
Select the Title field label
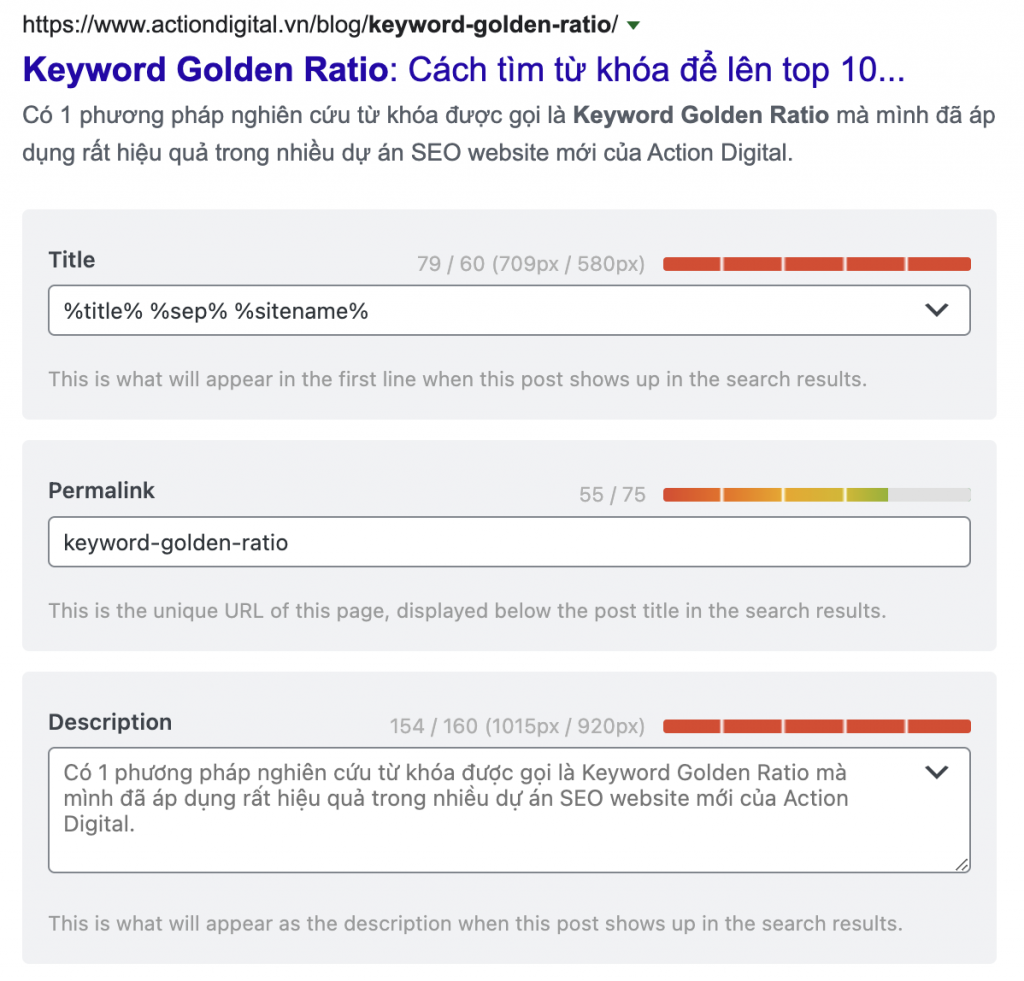coord(72,259)
